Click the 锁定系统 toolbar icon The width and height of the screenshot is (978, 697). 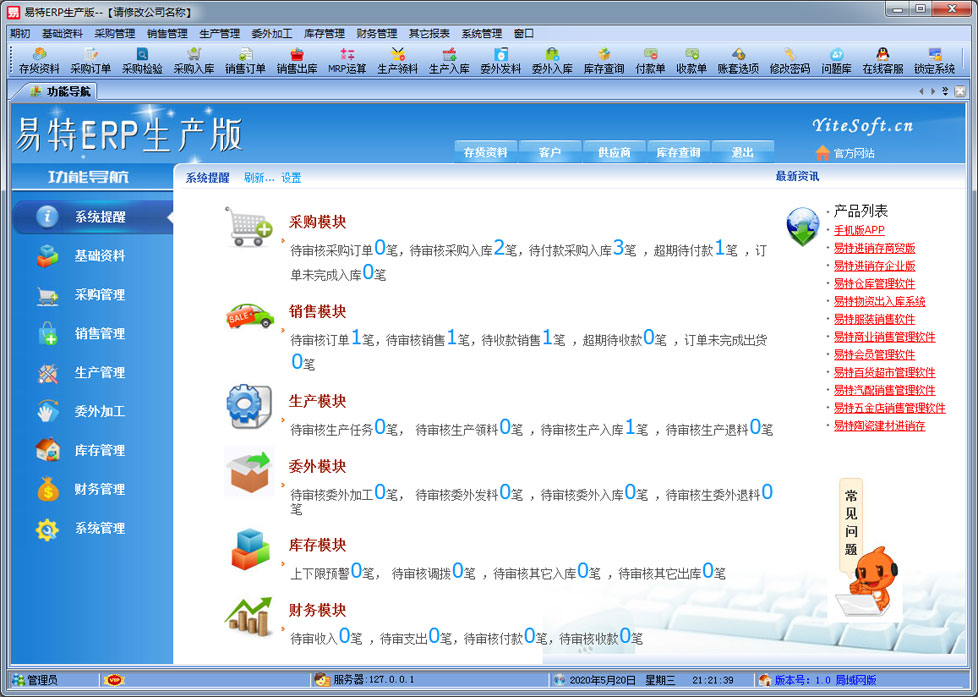934,61
